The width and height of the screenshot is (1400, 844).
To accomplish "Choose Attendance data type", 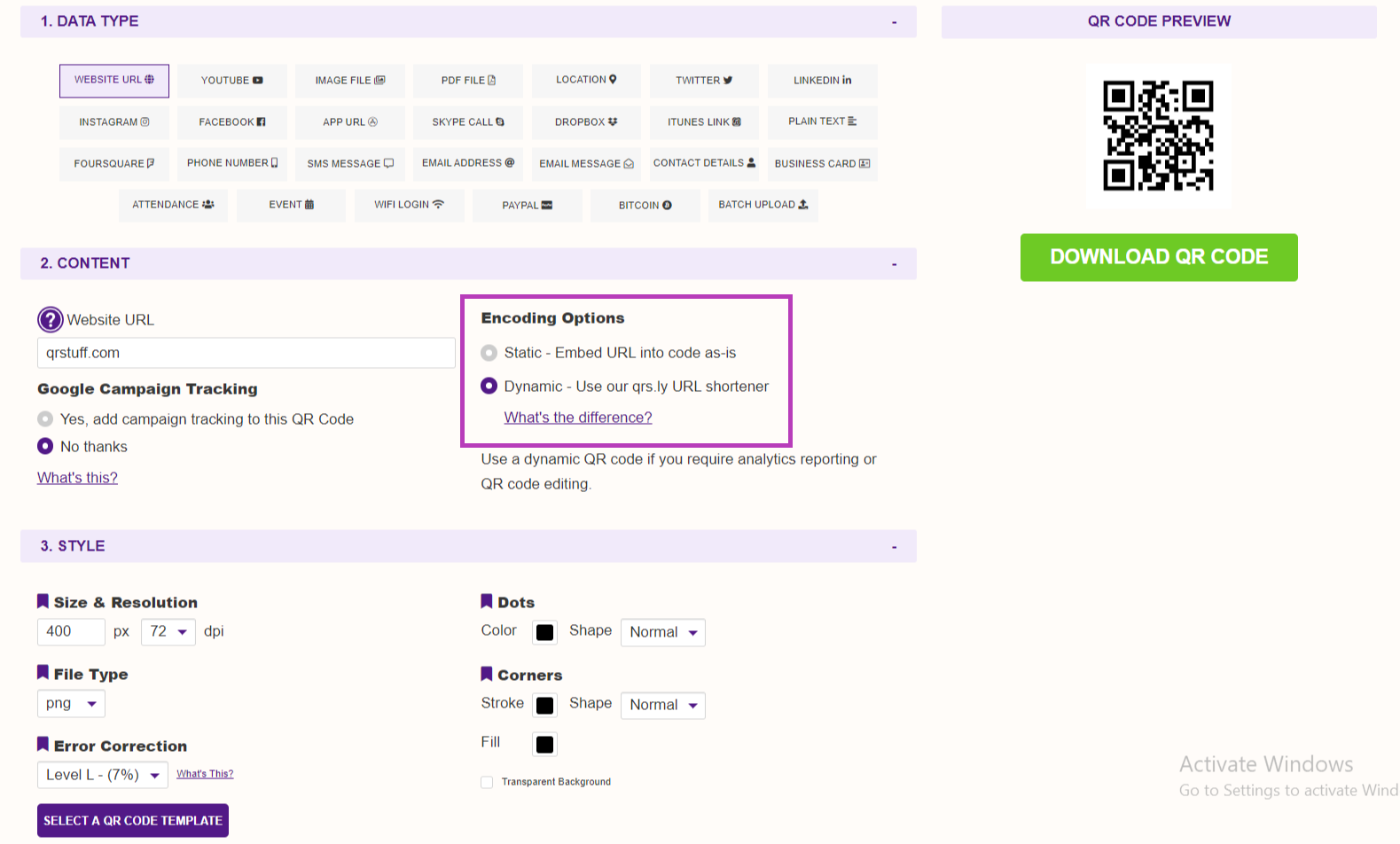I will pos(173,205).
